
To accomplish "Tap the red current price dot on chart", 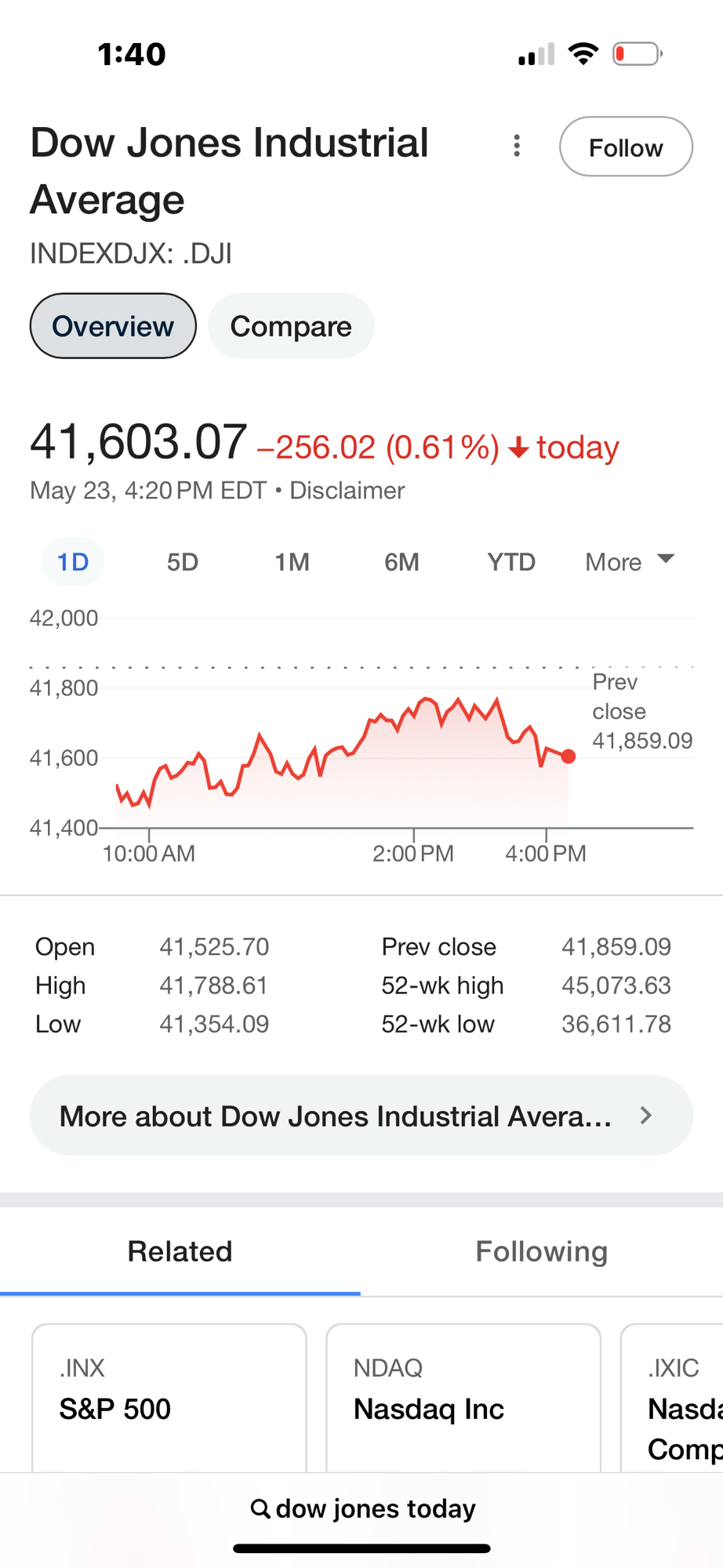I will pos(569,757).
